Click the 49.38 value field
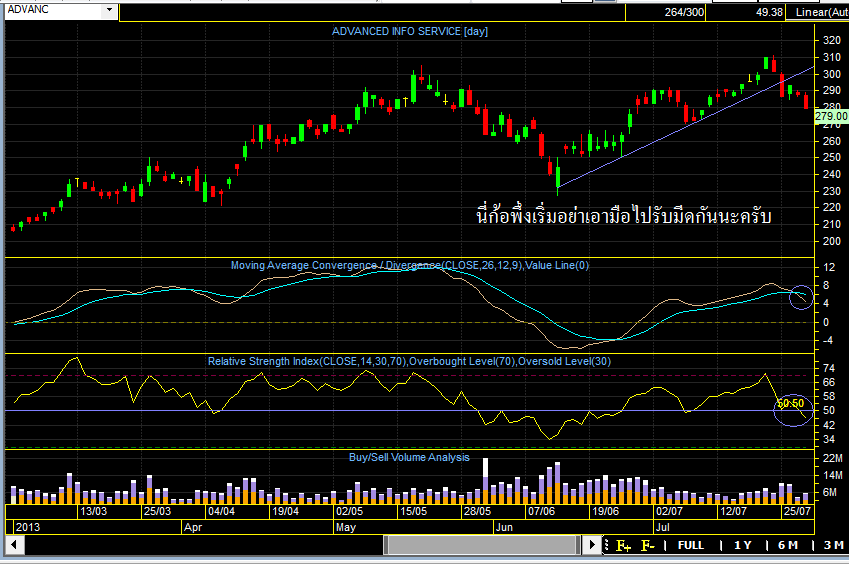849x564 pixels. click(769, 12)
